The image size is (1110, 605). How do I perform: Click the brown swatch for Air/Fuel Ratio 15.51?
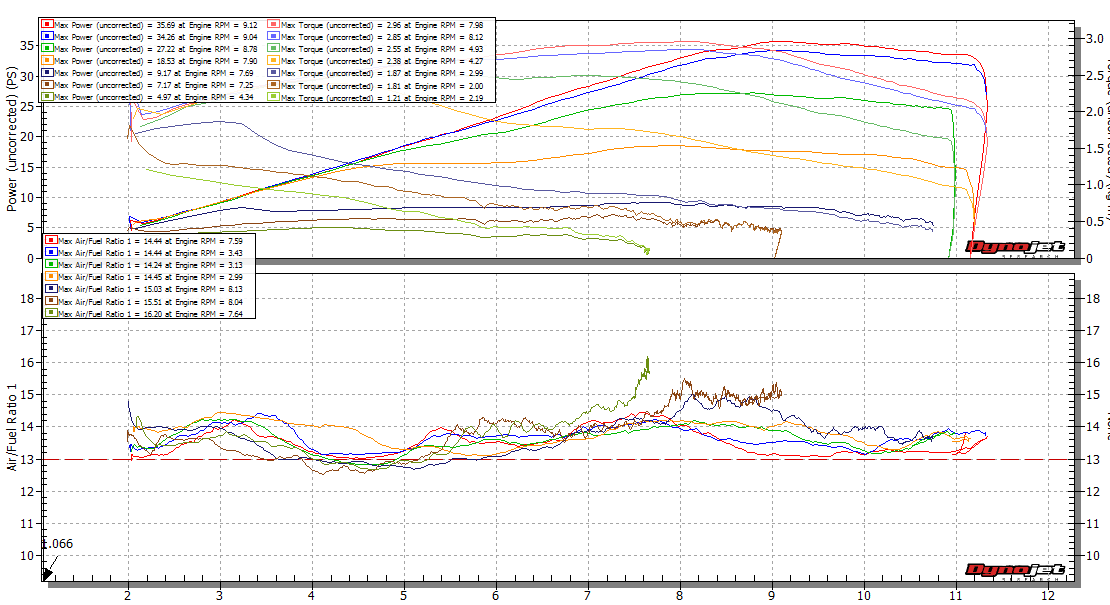[x=51, y=301]
